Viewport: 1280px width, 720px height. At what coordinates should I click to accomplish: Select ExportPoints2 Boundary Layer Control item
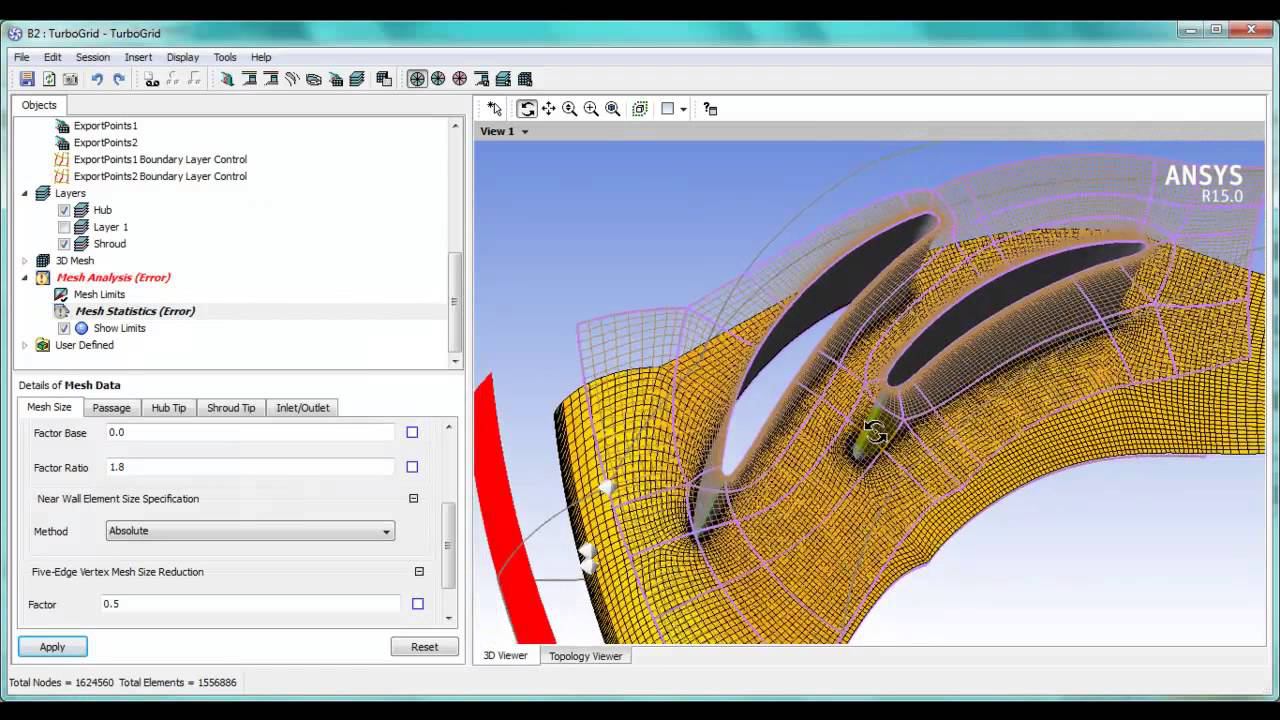(x=160, y=176)
